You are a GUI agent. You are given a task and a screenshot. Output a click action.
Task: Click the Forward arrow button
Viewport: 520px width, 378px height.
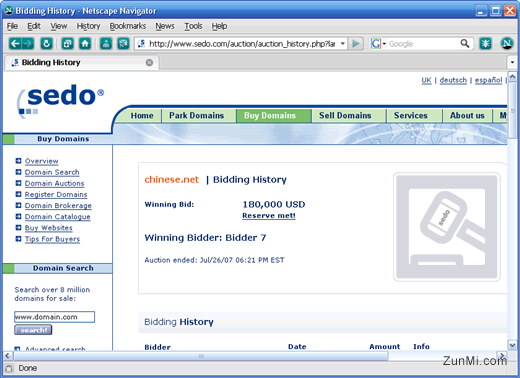pos(28,43)
